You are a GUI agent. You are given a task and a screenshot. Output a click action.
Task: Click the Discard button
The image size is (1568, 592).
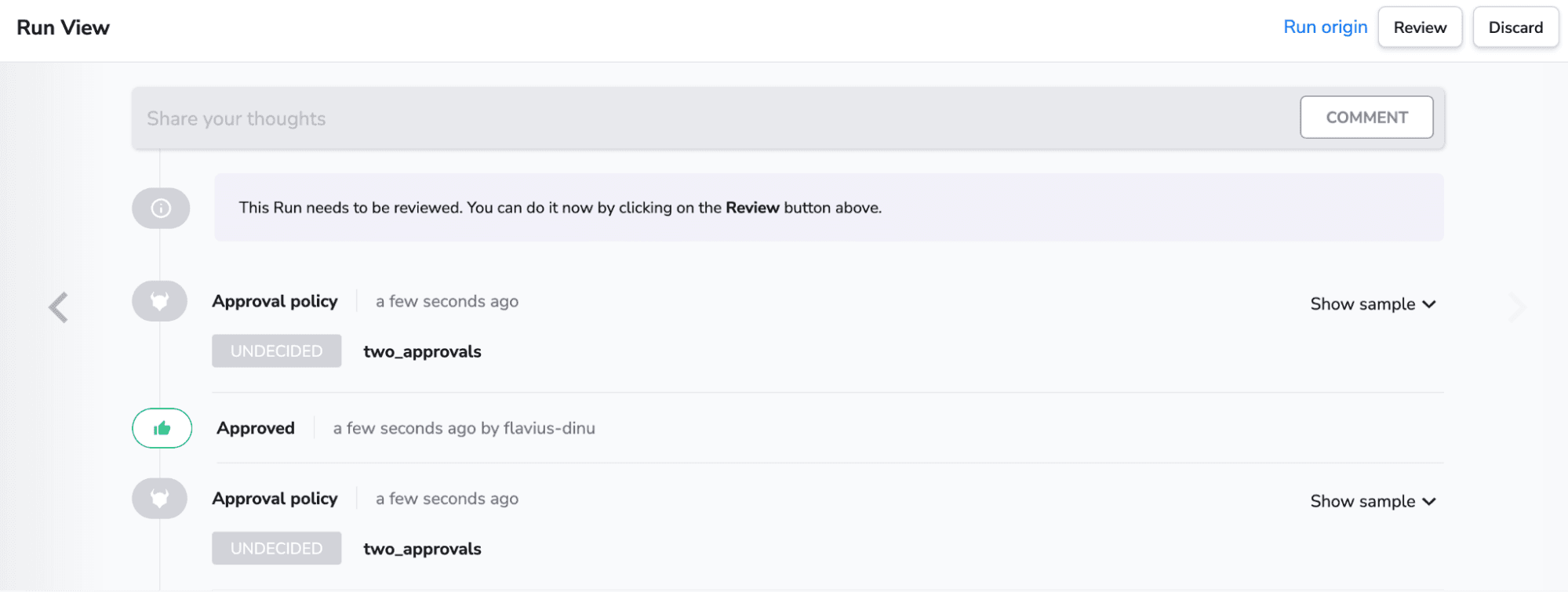1515,27
